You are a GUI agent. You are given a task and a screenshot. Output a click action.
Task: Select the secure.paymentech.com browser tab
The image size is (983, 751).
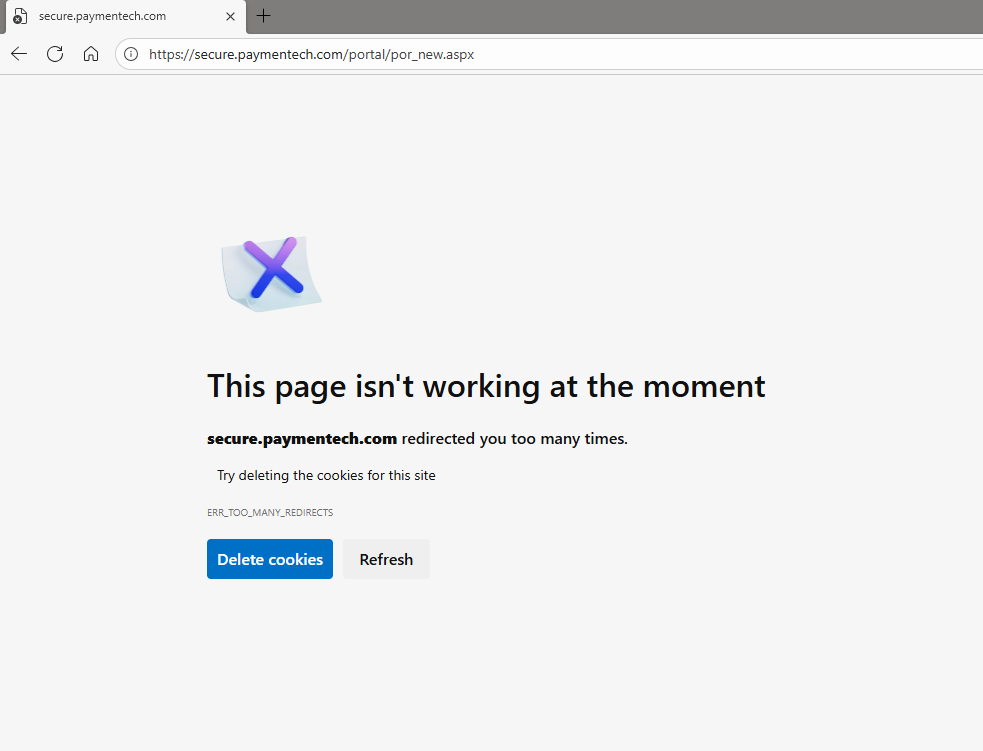pyautogui.click(x=125, y=17)
